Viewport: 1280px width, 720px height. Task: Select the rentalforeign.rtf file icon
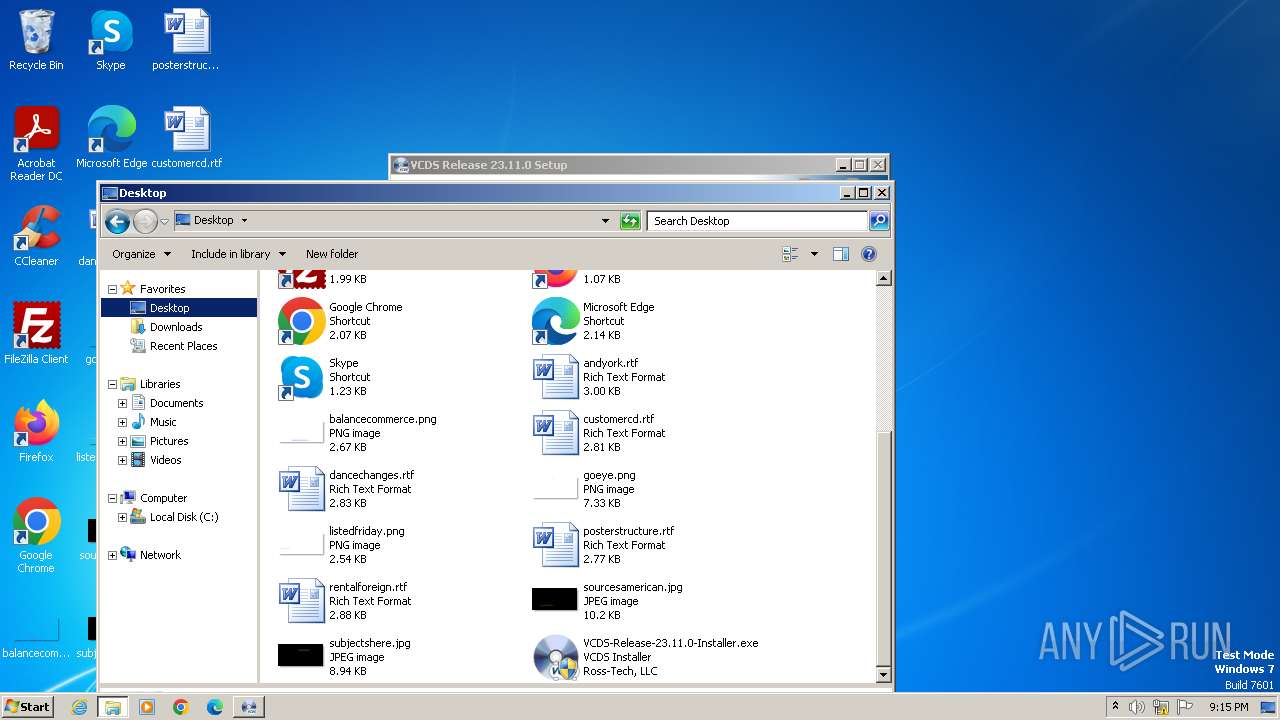point(301,601)
